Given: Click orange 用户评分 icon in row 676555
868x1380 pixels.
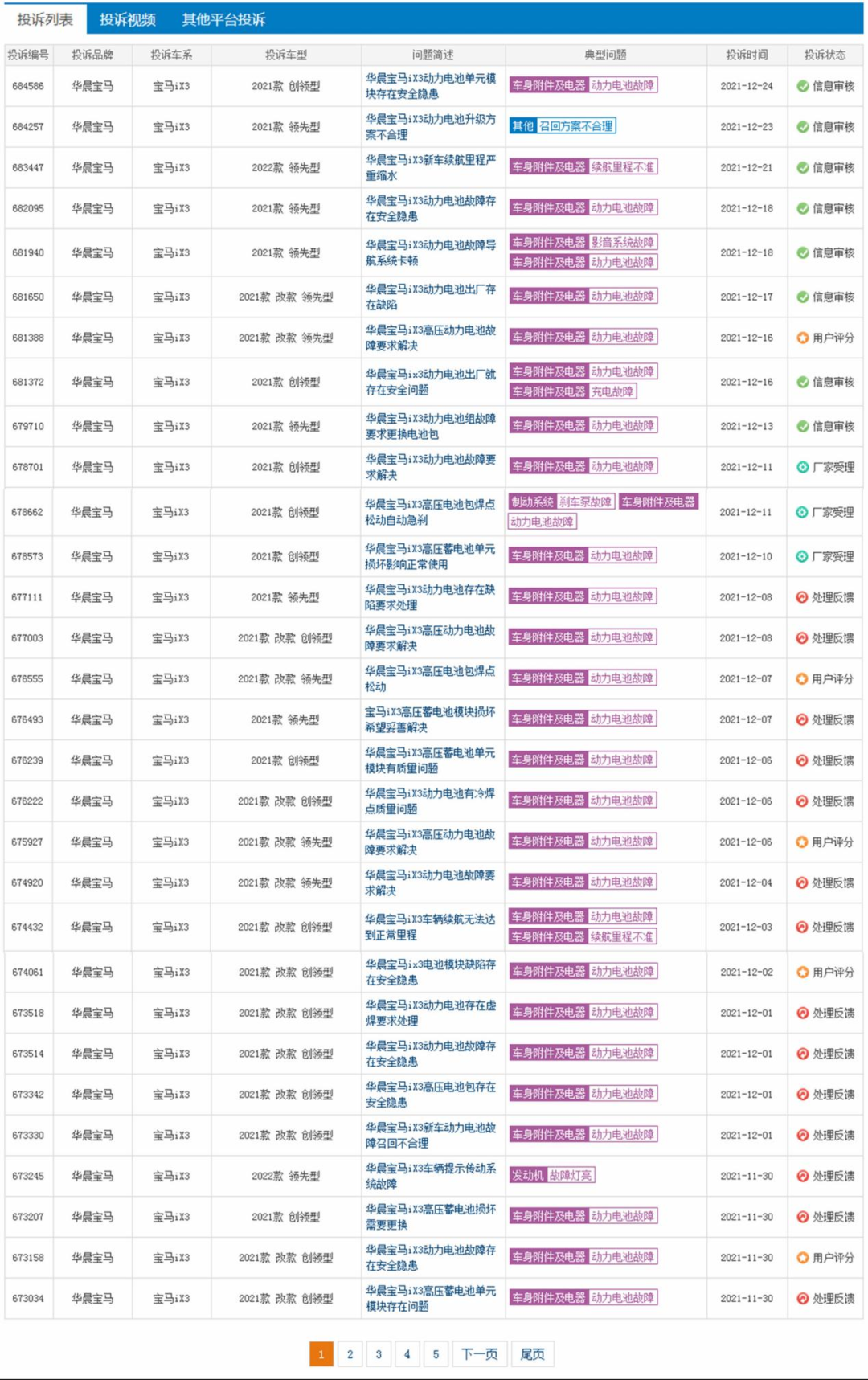Looking at the screenshot, I should [801, 679].
